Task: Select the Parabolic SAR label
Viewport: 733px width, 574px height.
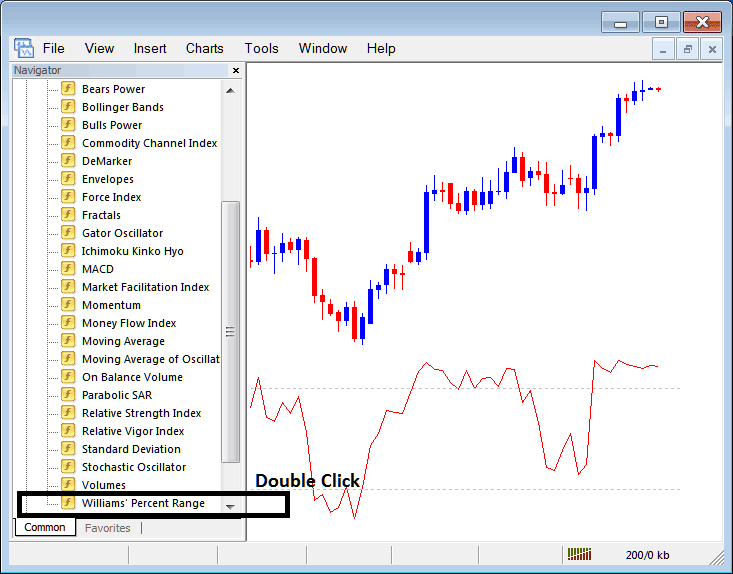Action: 117,395
